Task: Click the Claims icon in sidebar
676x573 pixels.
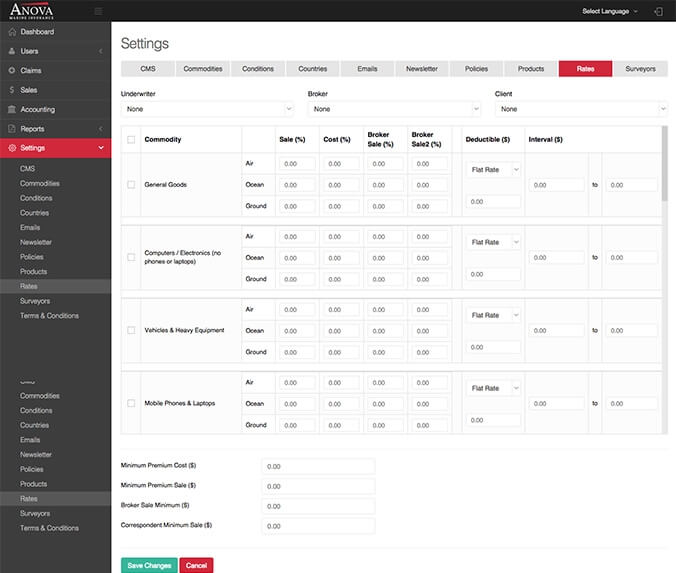Action: [x=12, y=71]
